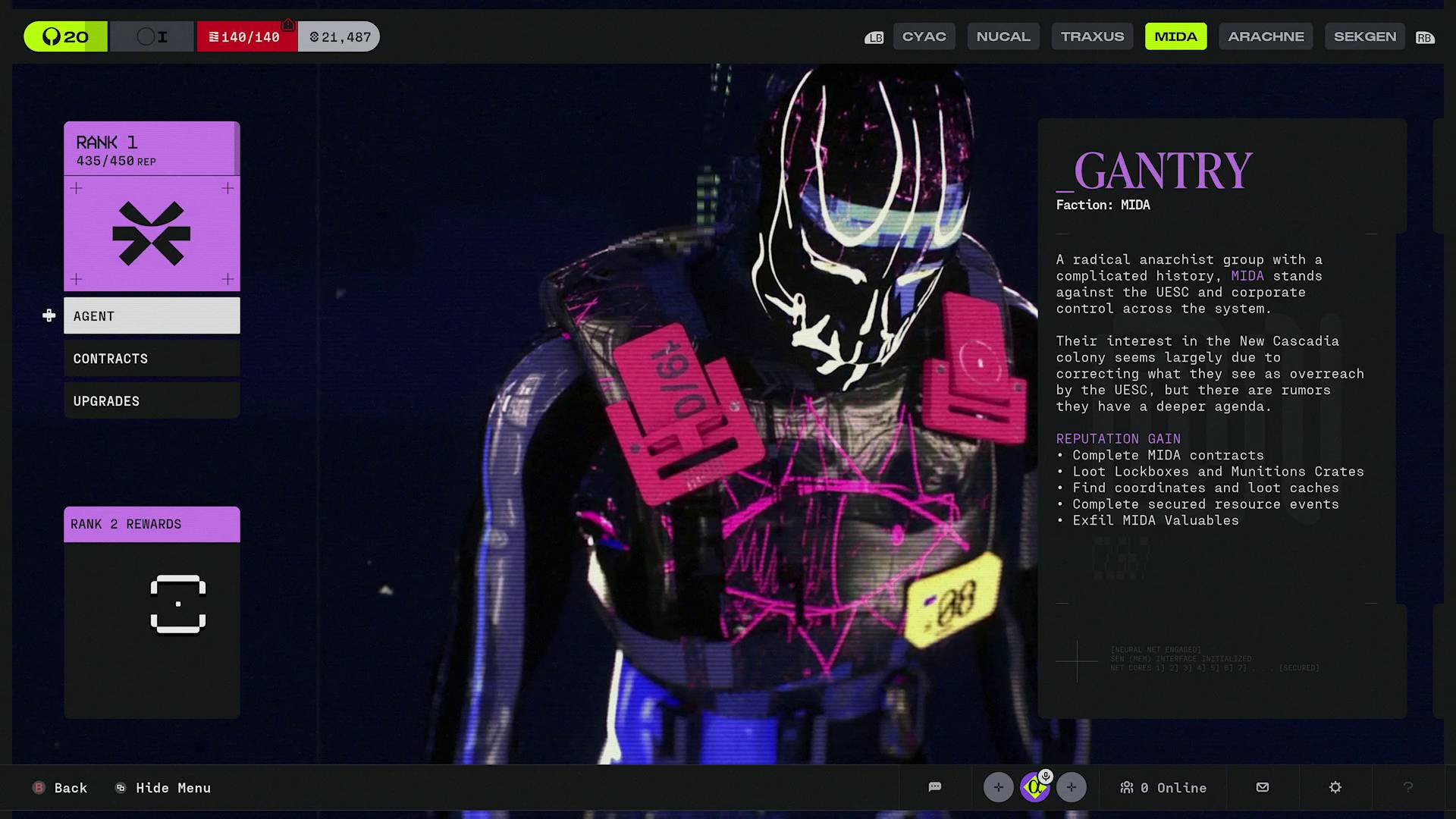Click the MIDA faction emblem above AGENT

click(152, 234)
